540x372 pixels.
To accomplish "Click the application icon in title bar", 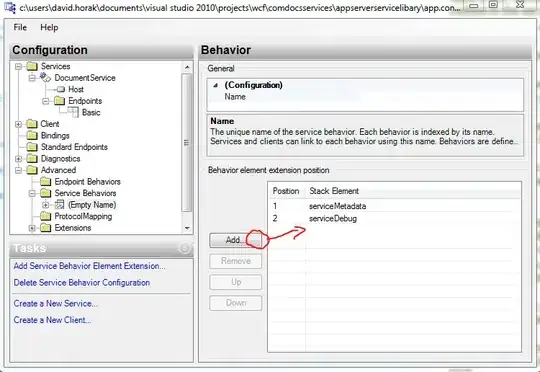I will 9,7.
